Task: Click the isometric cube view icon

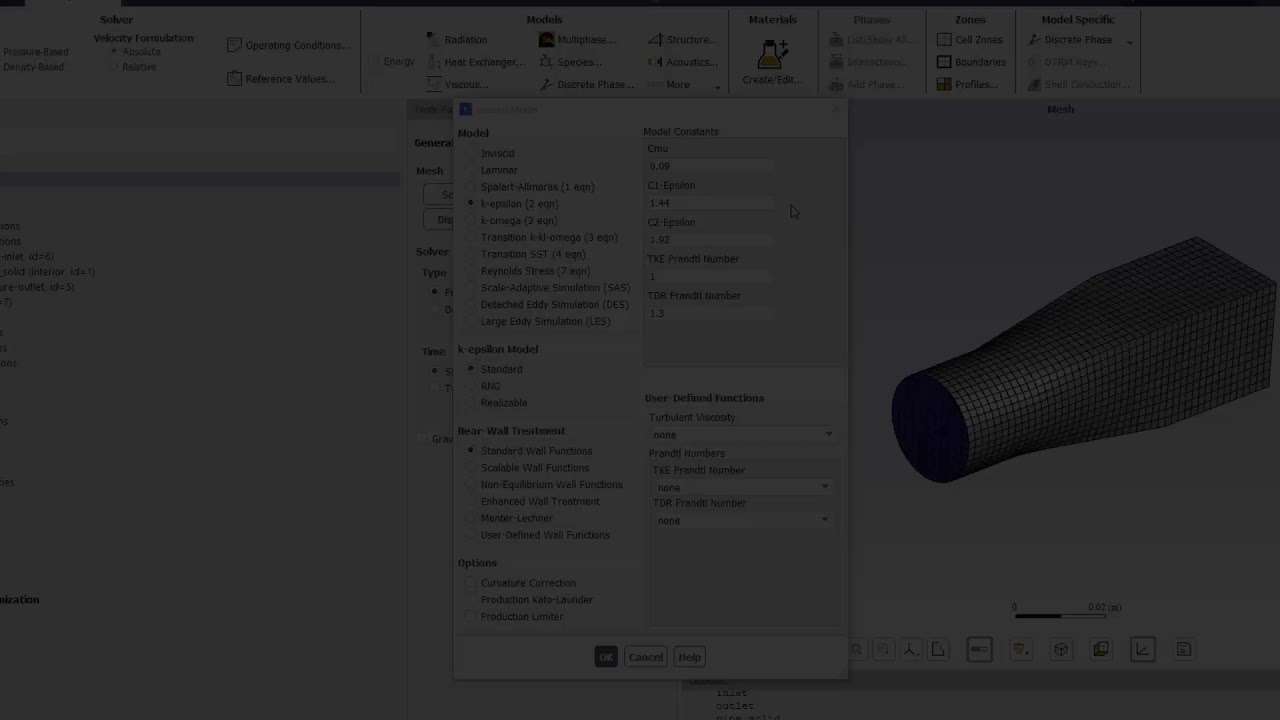Action: (x=1061, y=650)
